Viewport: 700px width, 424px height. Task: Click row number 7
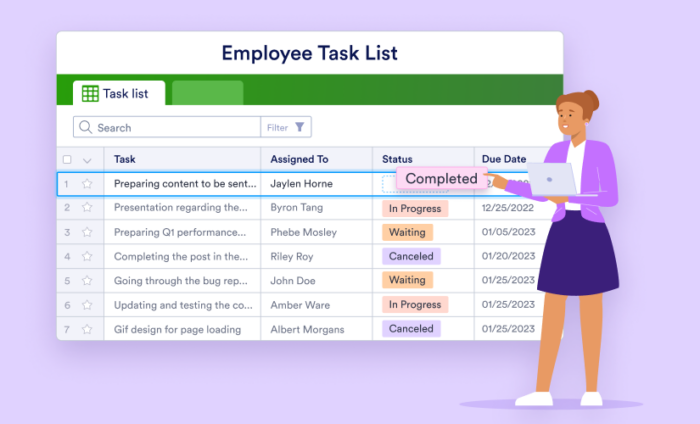67,330
